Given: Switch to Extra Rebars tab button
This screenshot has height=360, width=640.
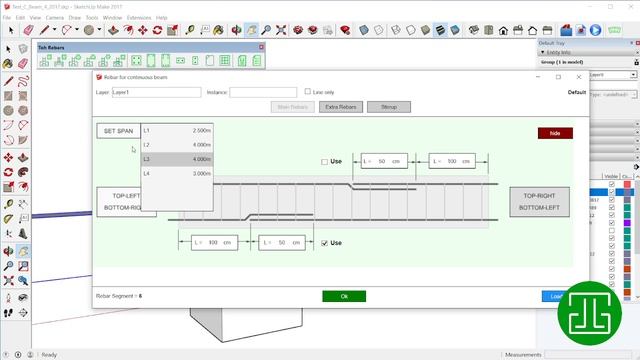Looking at the screenshot, I should click(x=341, y=107).
